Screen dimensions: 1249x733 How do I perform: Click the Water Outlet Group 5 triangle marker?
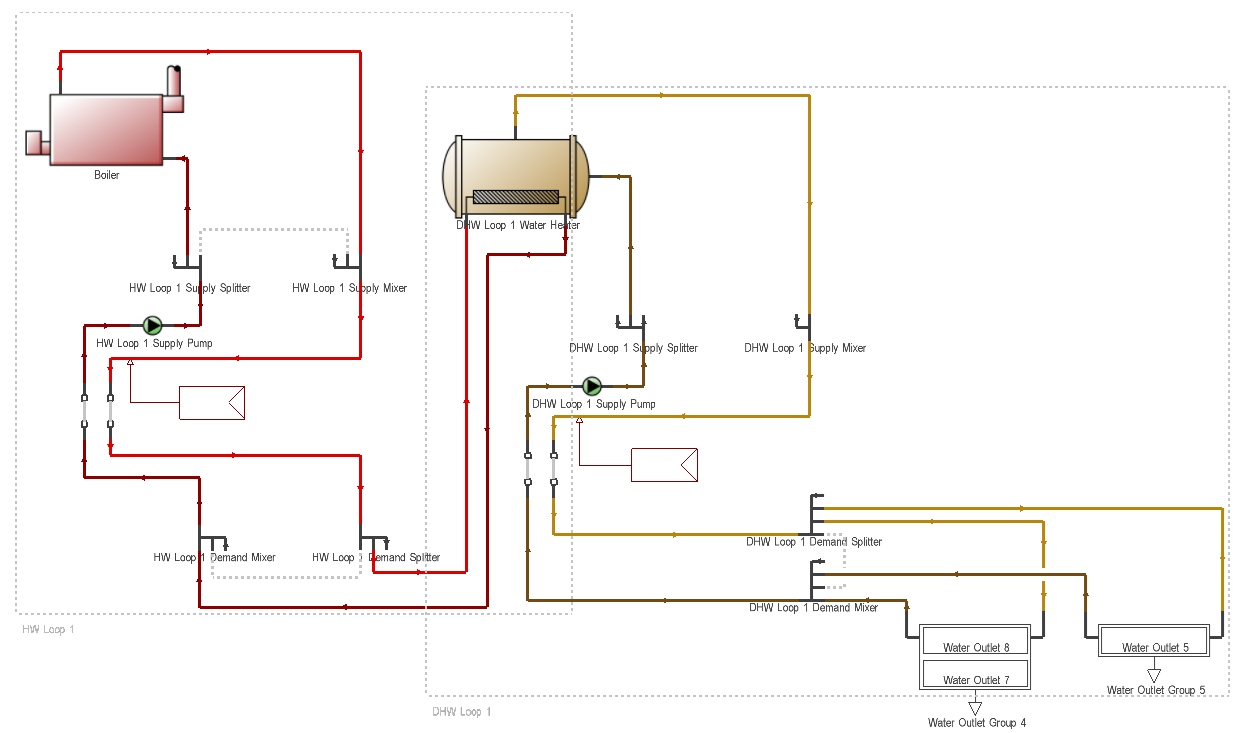coord(1154,675)
